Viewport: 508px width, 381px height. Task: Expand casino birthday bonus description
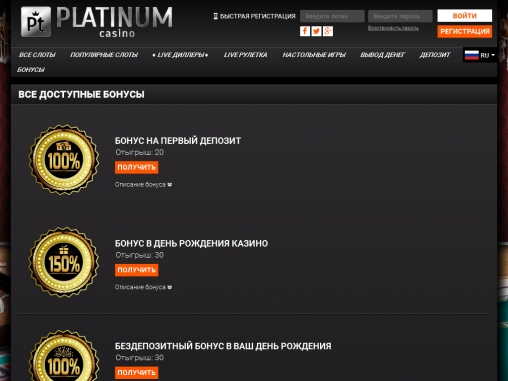143,287
